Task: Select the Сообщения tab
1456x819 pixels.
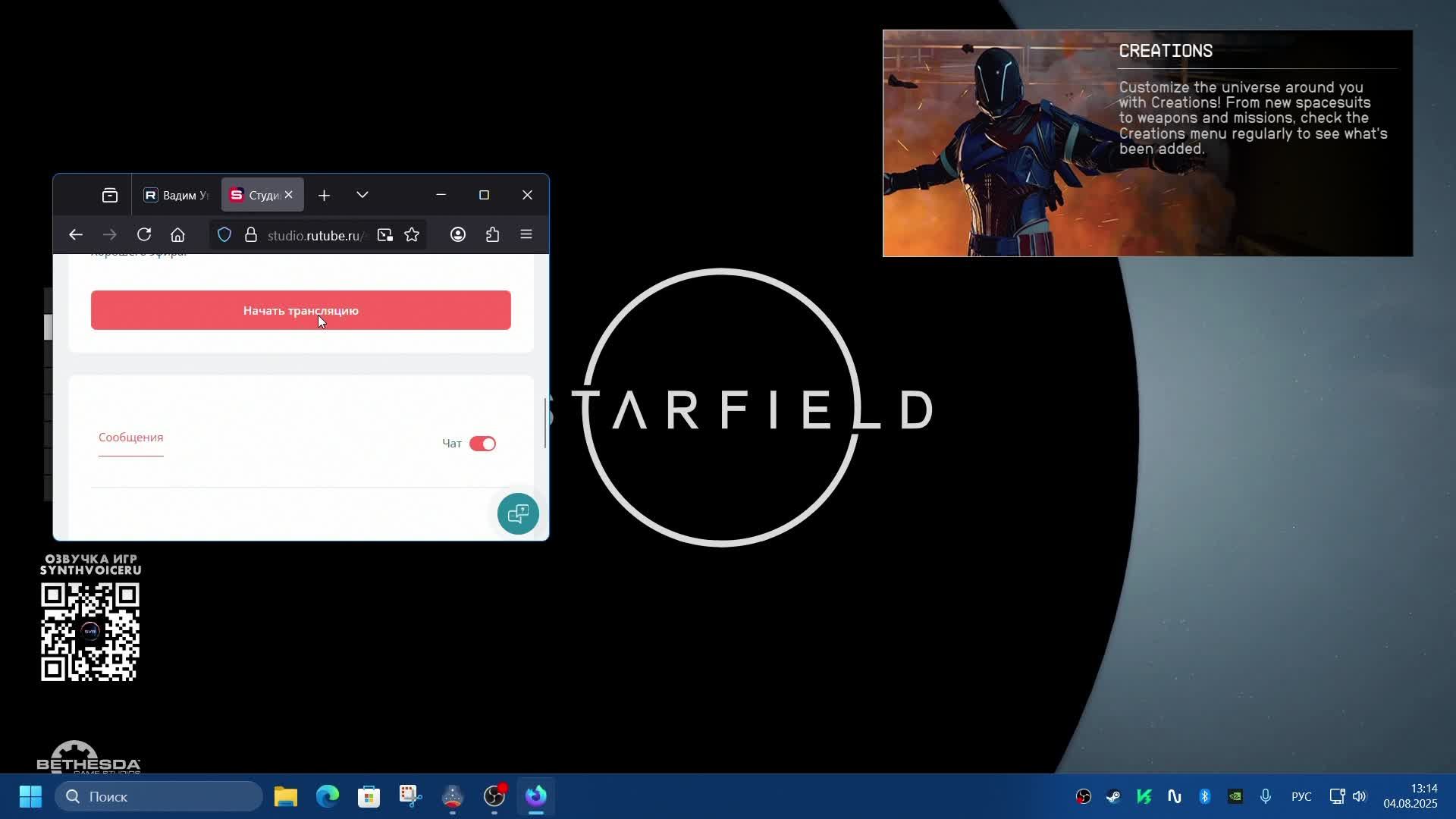Action: 130,438
